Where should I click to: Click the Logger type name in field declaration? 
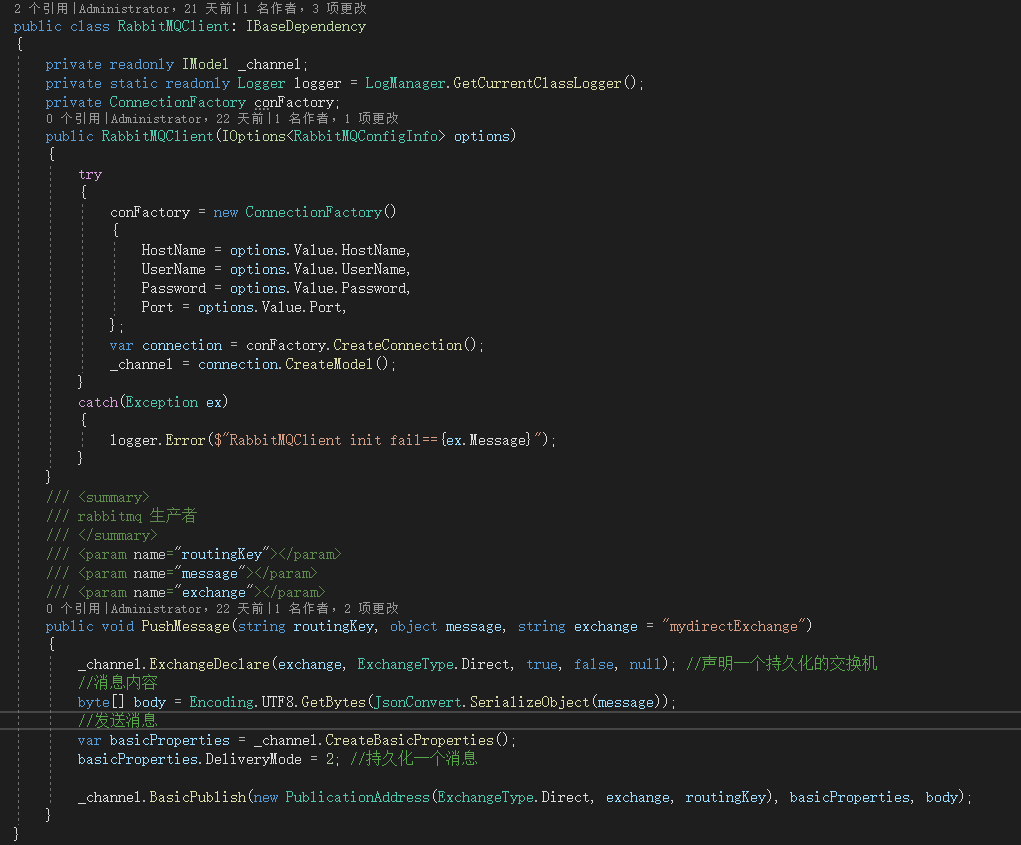click(x=261, y=83)
